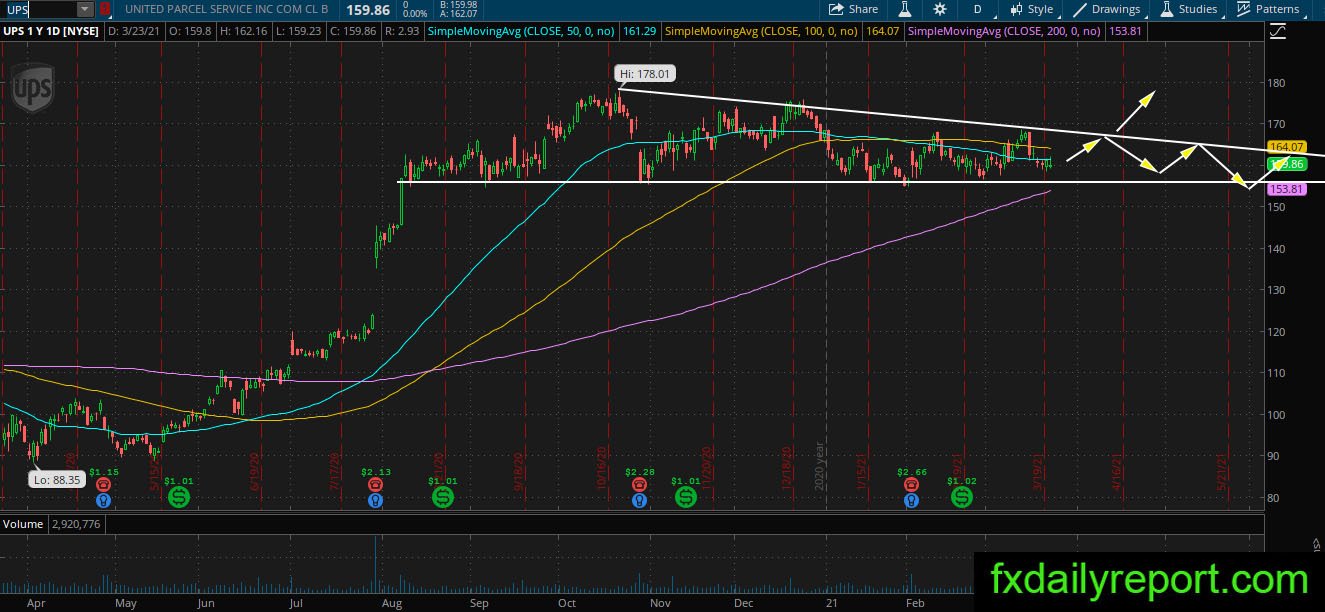Viewport: 1325px width, 612px height.
Task: Click lightbulb icon under $2.28 earnings
Action: [638, 500]
